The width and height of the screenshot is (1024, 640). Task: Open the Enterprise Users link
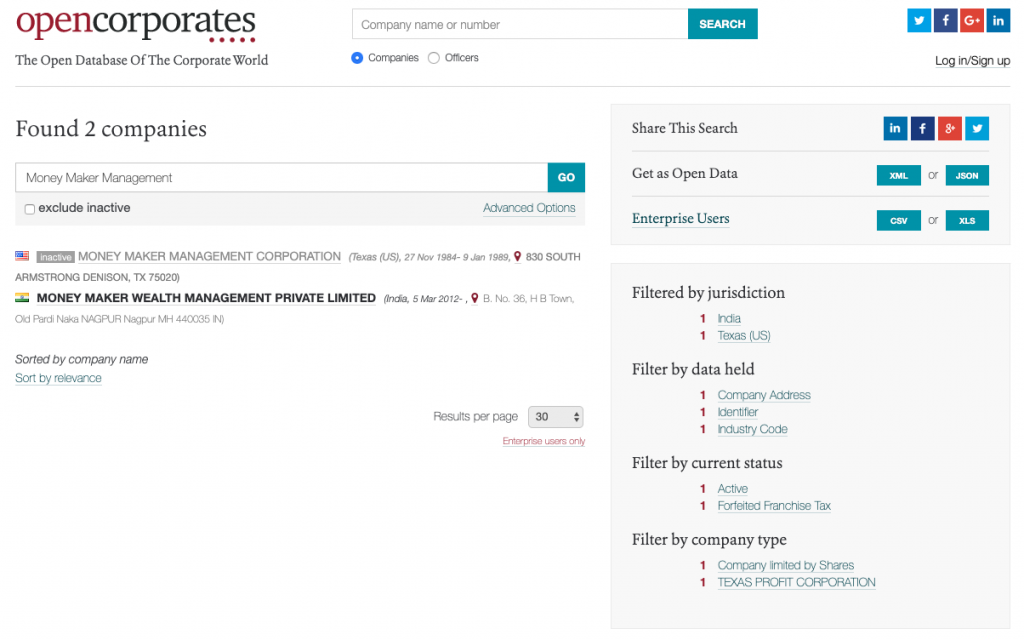click(680, 219)
